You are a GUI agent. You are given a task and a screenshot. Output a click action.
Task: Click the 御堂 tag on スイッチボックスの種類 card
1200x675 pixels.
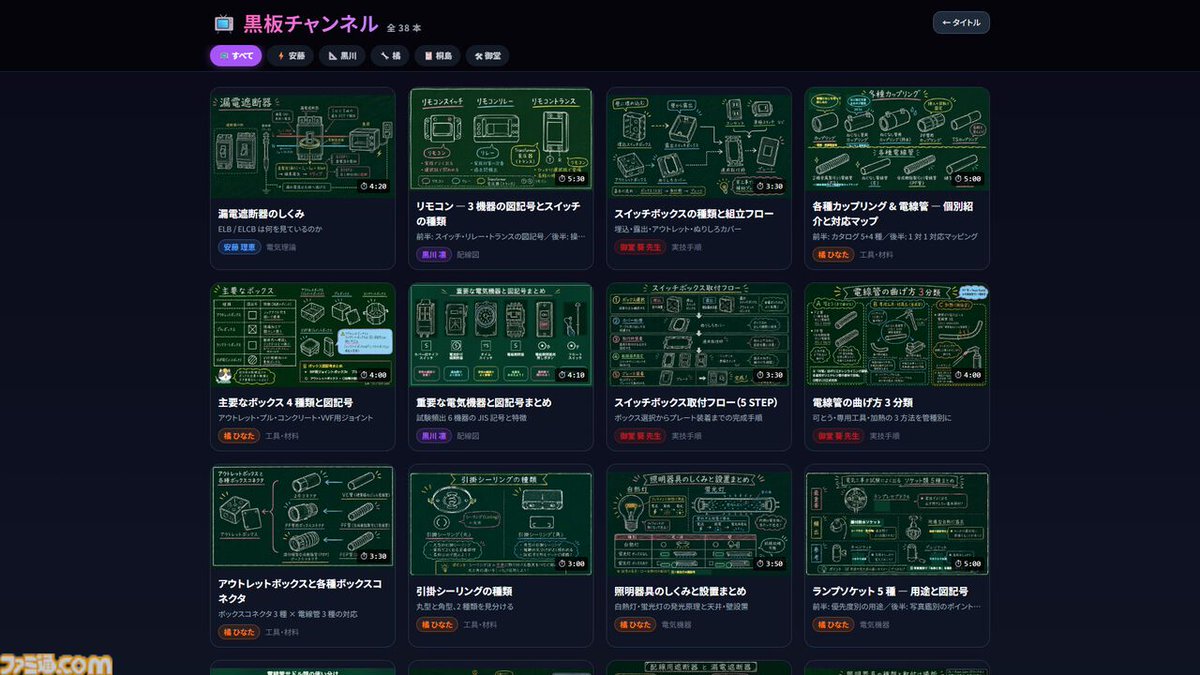tap(640, 247)
